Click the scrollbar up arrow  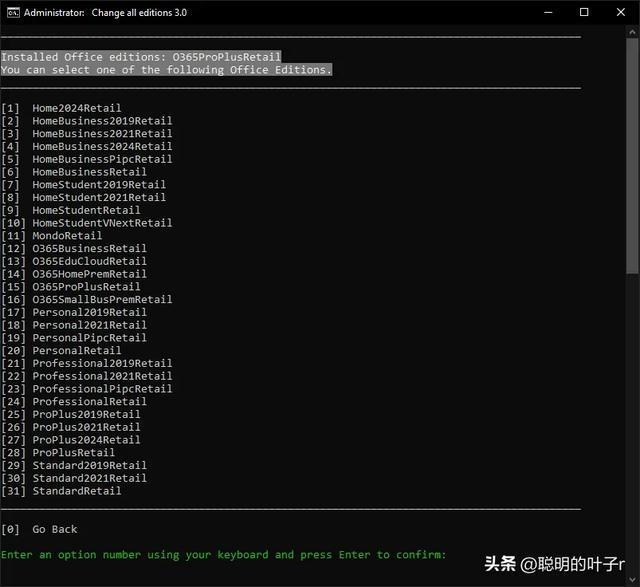coord(633,33)
